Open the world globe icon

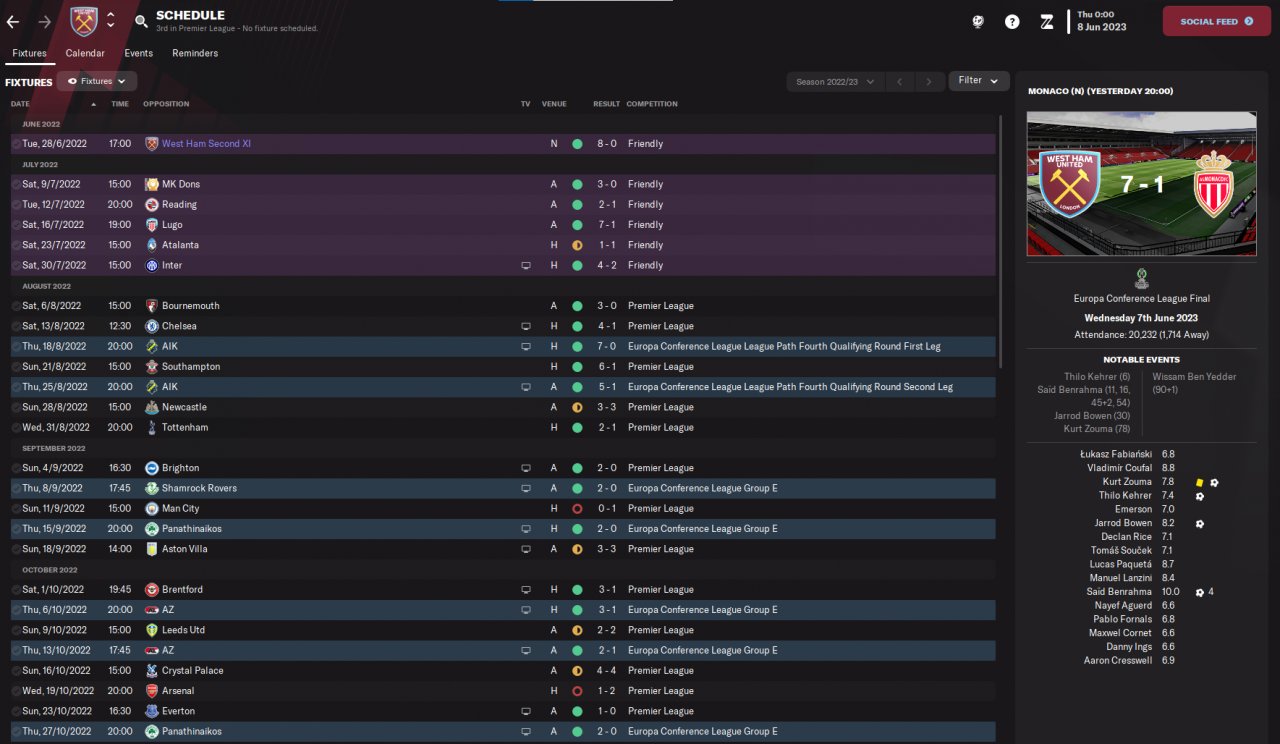pyautogui.click(x=978, y=21)
